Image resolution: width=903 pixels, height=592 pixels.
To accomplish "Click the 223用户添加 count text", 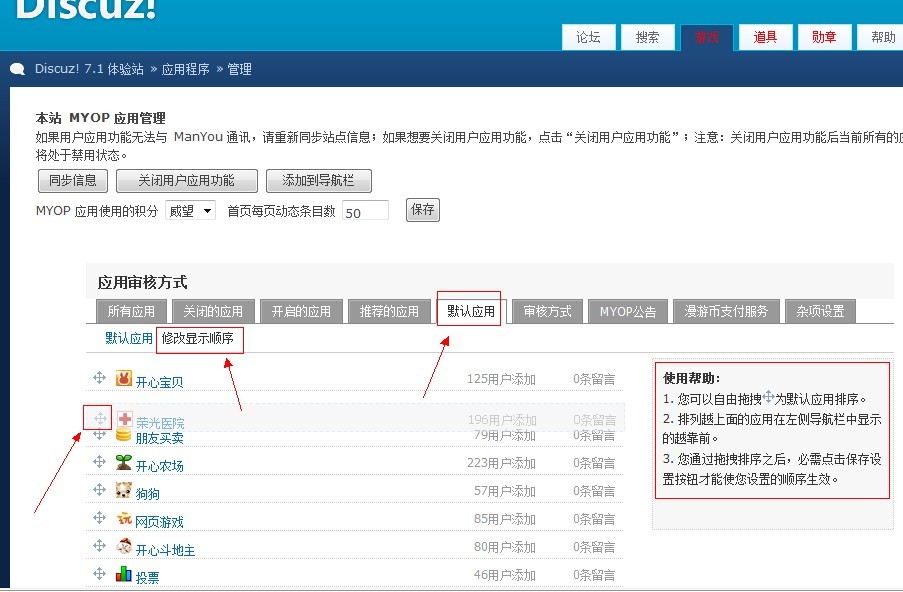I will coord(502,463).
